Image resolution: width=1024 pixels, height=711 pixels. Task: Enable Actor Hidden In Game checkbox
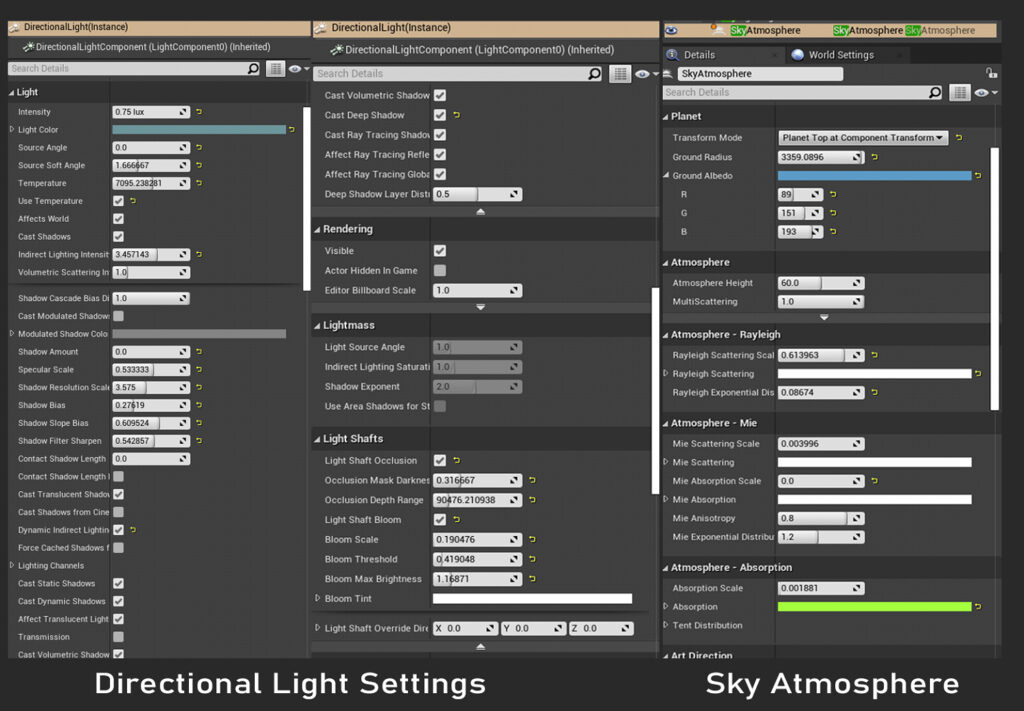pyautogui.click(x=440, y=270)
